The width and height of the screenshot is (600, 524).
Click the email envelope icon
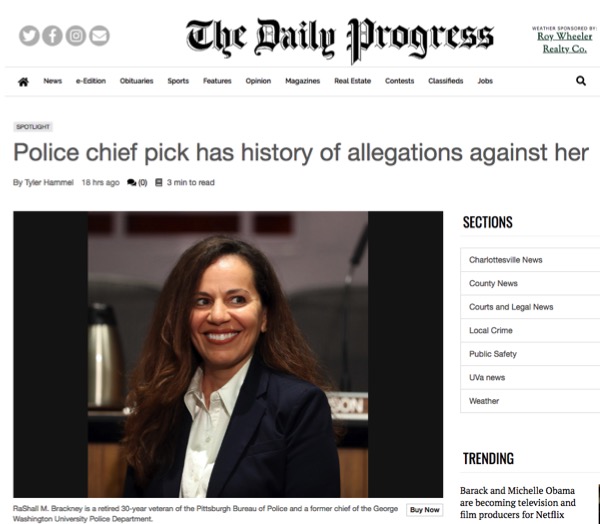coord(99,36)
